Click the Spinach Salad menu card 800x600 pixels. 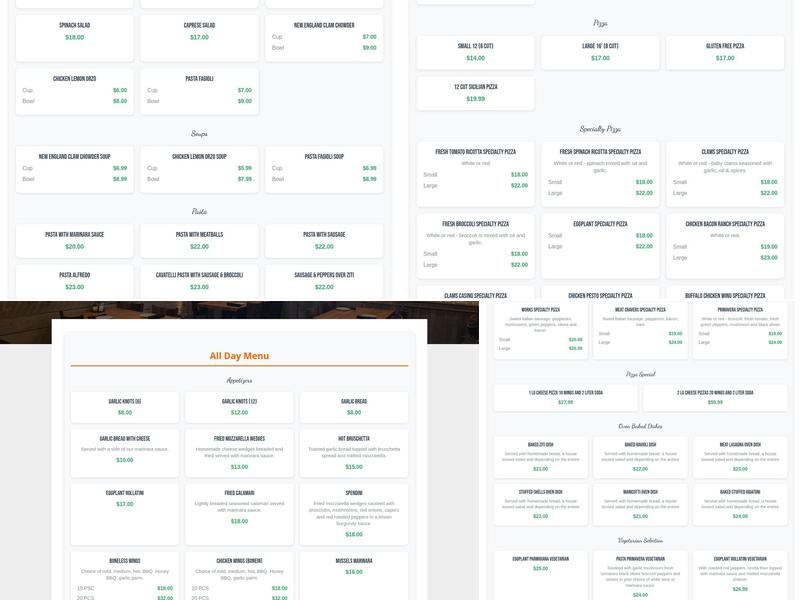click(74, 31)
